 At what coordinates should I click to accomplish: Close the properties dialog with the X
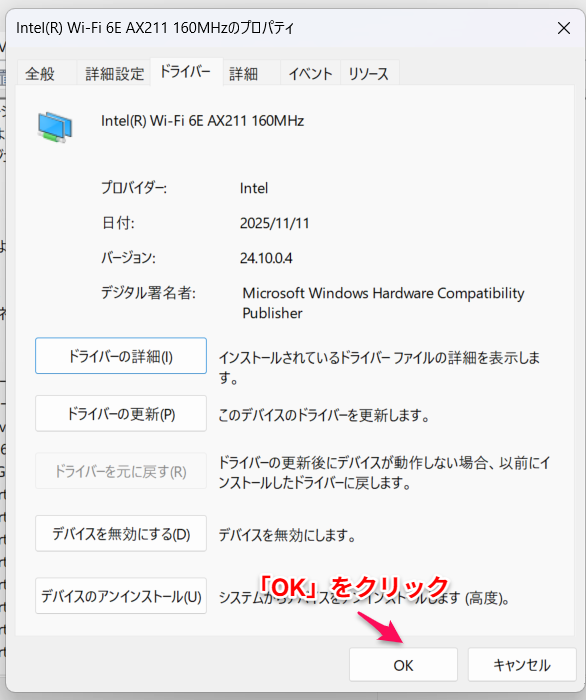click(x=564, y=28)
